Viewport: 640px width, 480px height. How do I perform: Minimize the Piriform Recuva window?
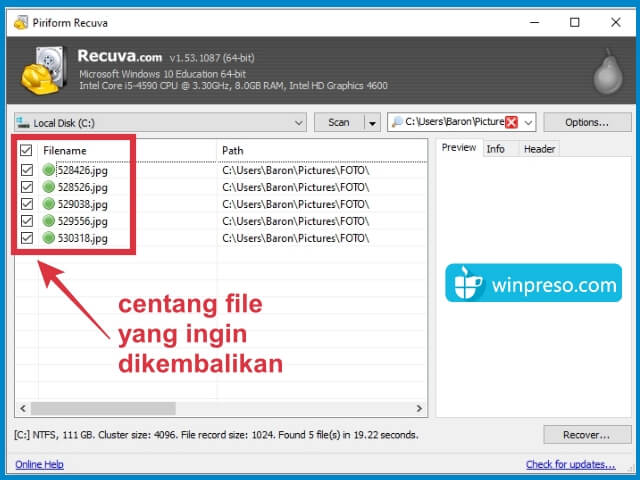click(x=535, y=22)
